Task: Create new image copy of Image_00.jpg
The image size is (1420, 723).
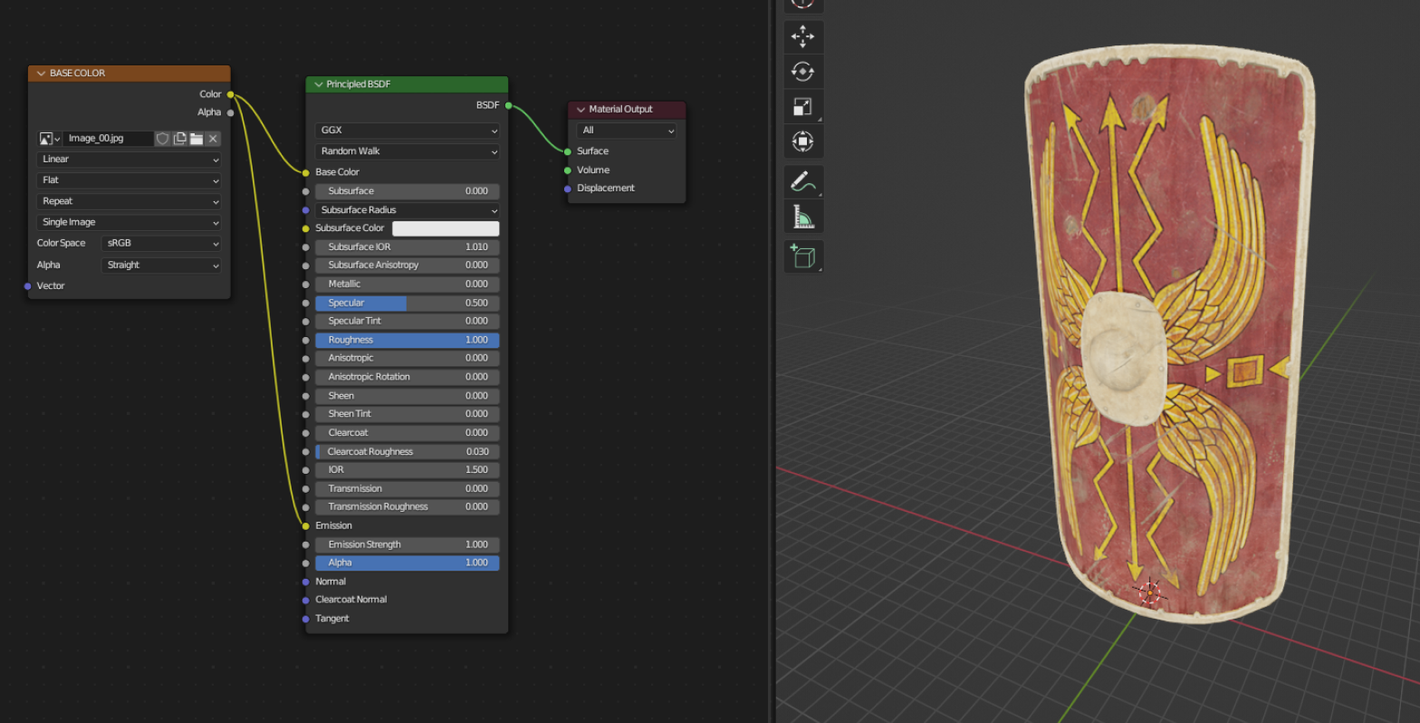Action: point(179,139)
